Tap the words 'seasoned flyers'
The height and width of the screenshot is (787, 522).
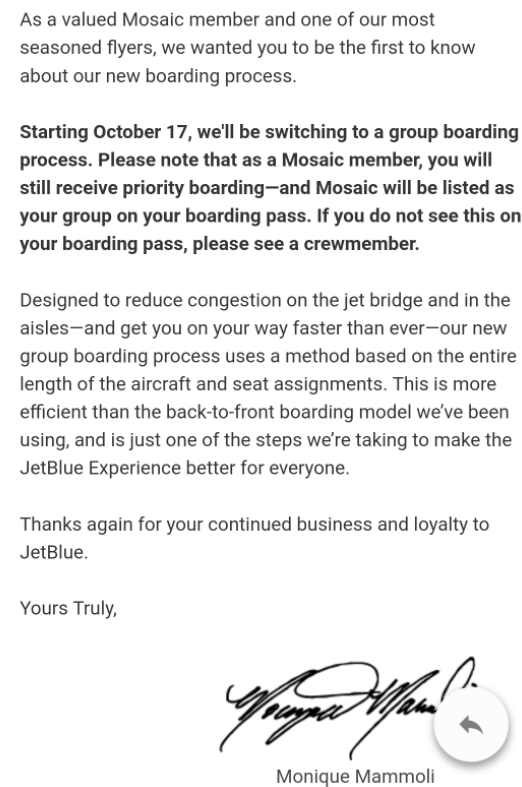[86, 48]
